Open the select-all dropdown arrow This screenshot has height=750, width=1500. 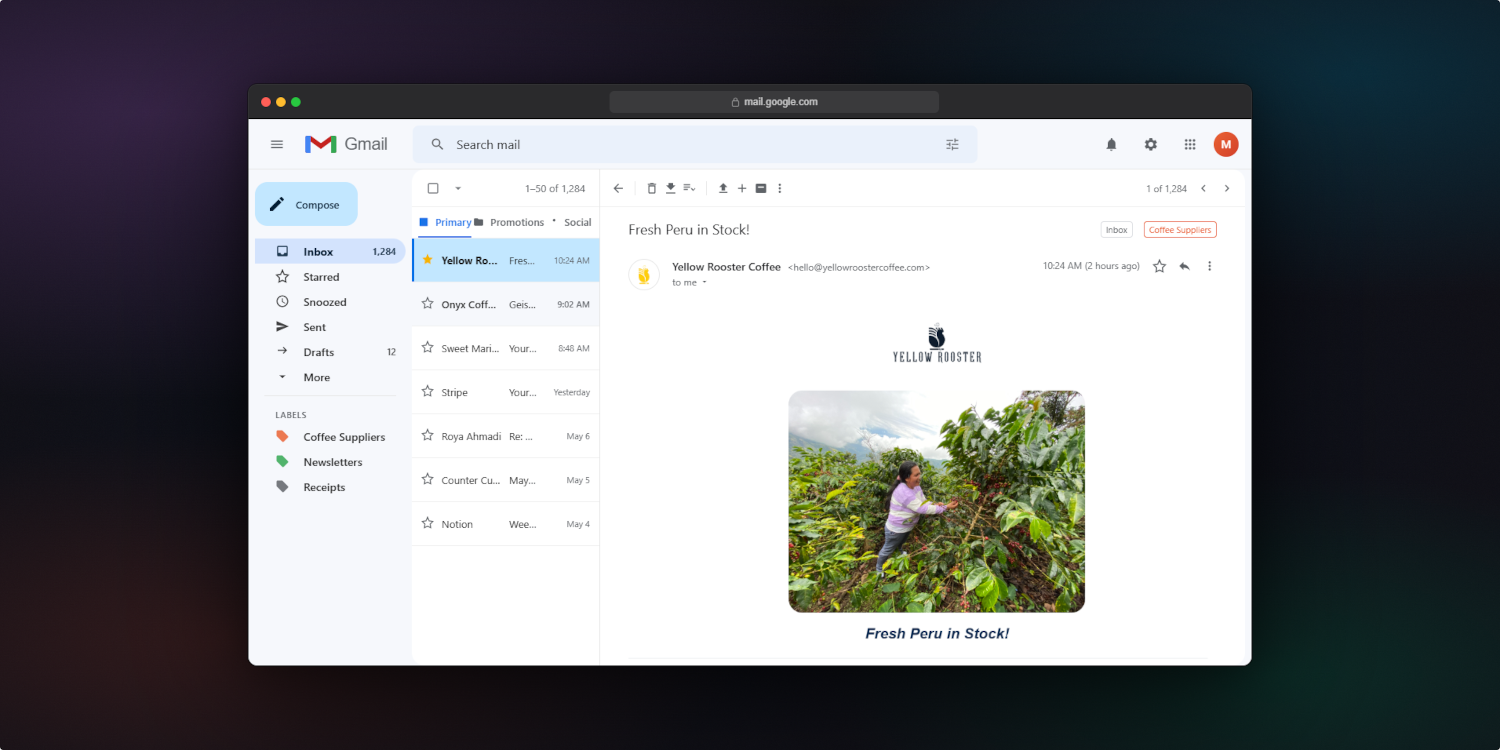point(458,188)
